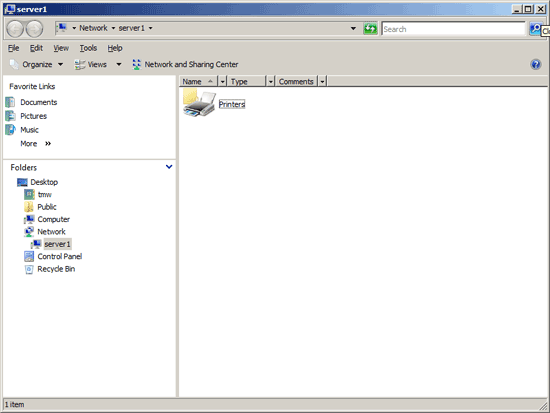
Task: Select Network in the Folders tree
Action: 51,232
